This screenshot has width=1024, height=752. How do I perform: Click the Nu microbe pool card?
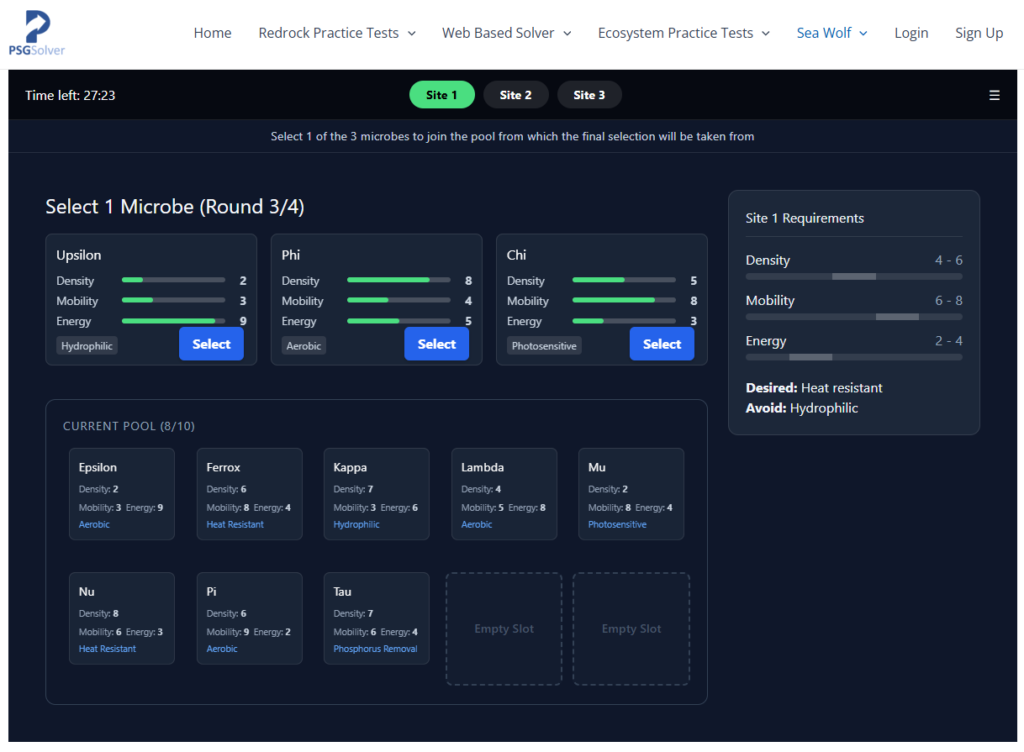click(x=121, y=618)
